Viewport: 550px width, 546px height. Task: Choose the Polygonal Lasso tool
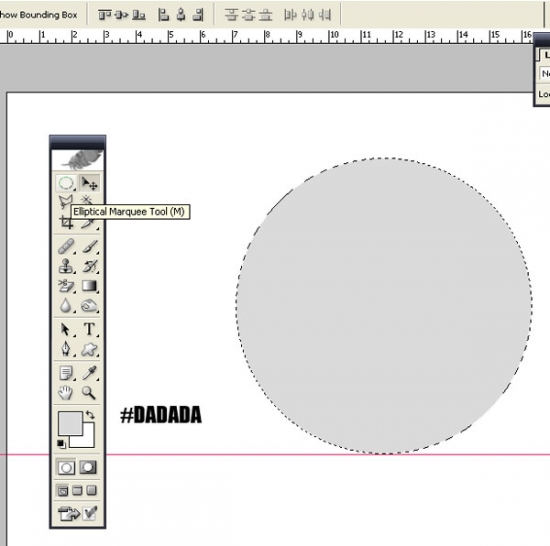coord(66,202)
